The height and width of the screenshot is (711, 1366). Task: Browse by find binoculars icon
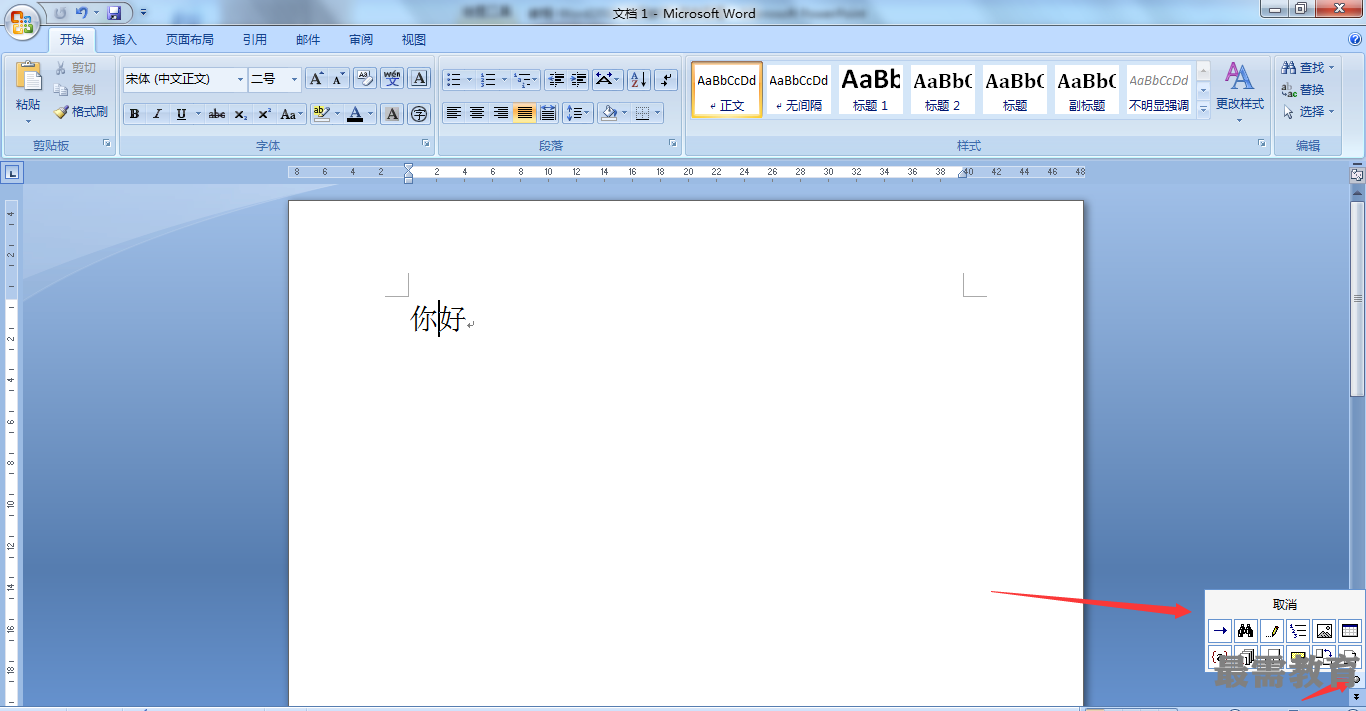click(x=1245, y=631)
